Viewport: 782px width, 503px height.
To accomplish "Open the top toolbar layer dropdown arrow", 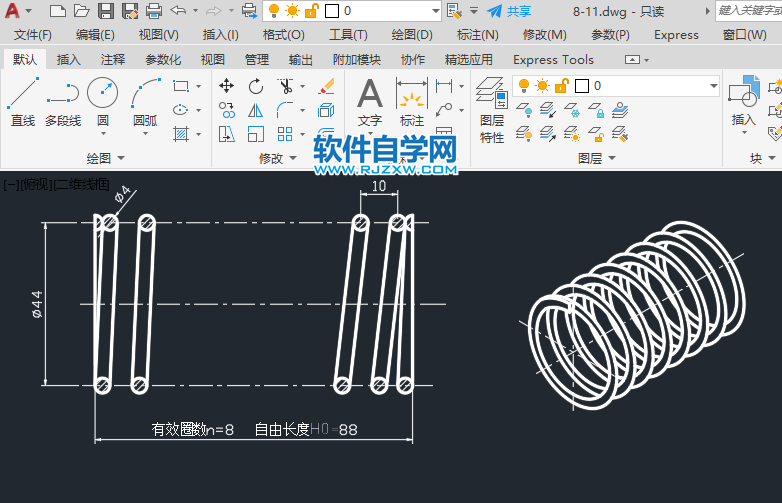I will (x=435, y=11).
